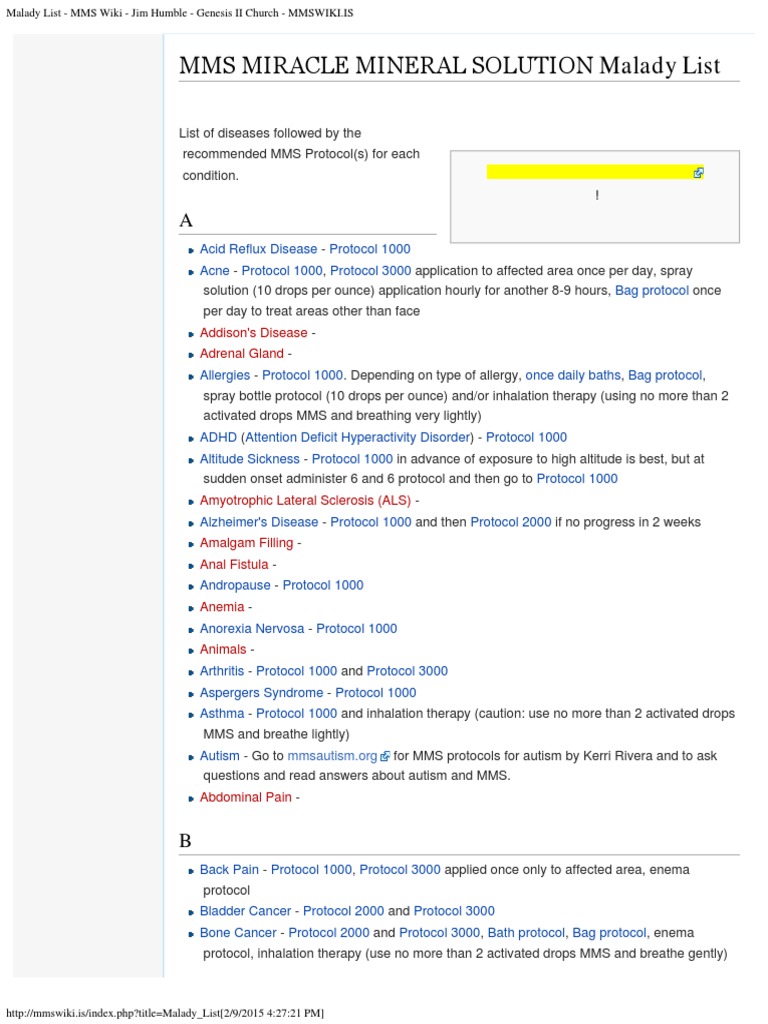Screen dimensions: 768x1024
Task: Open Amyotrophic Lateral Sclerosis (ALS) link
Action: click(x=305, y=500)
